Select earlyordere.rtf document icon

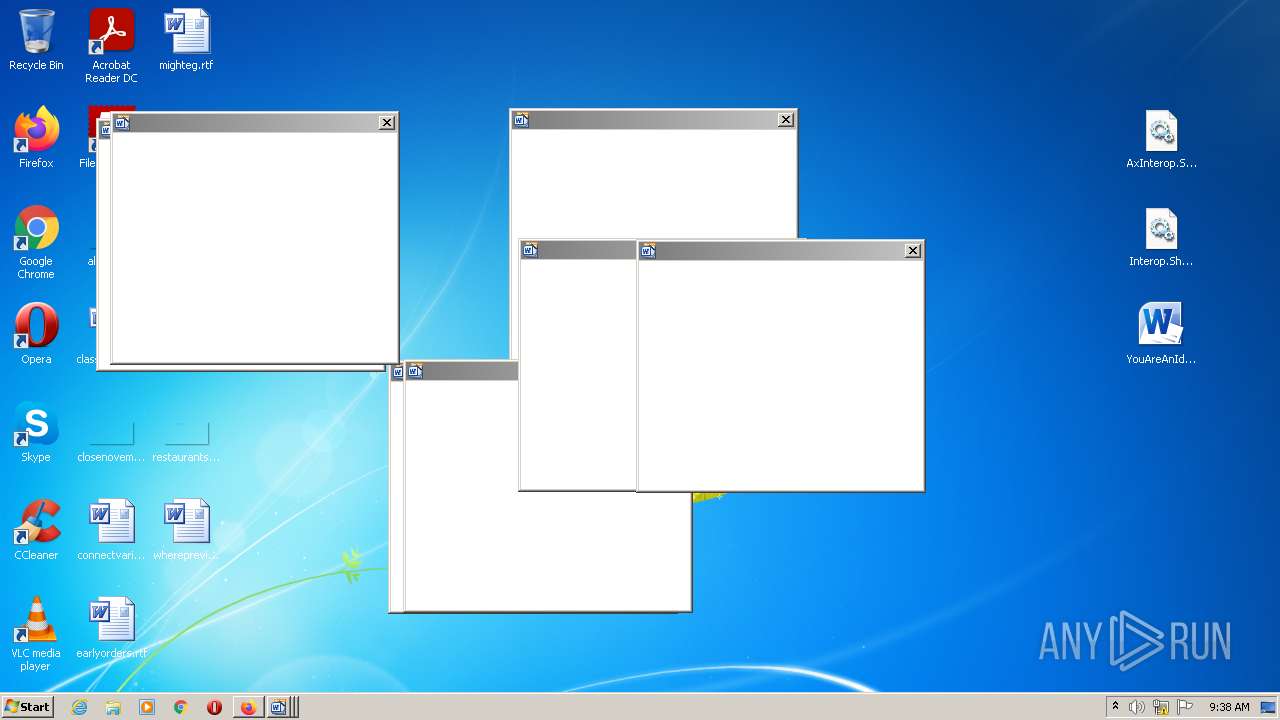[111, 628]
